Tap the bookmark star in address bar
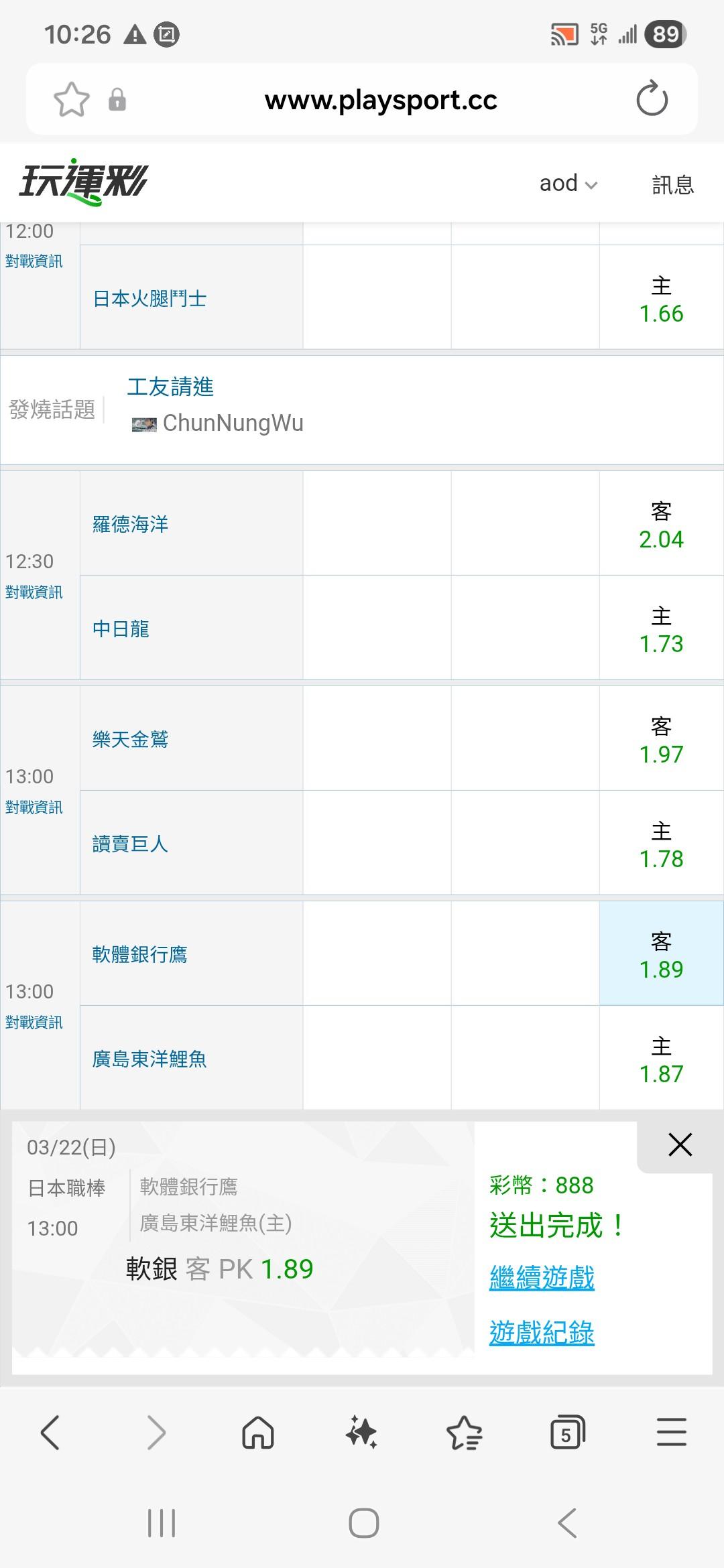The width and height of the screenshot is (724, 1568). click(x=71, y=100)
